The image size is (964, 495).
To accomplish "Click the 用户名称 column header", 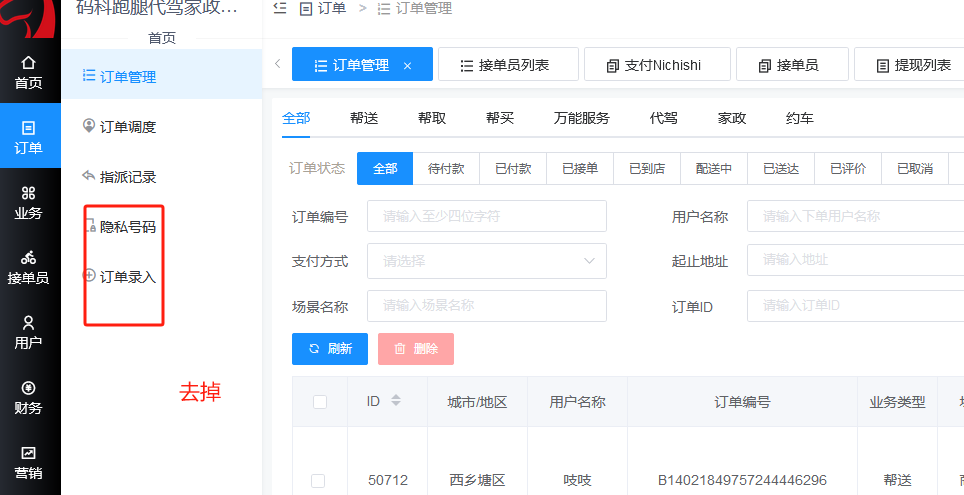I will [x=577, y=402].
